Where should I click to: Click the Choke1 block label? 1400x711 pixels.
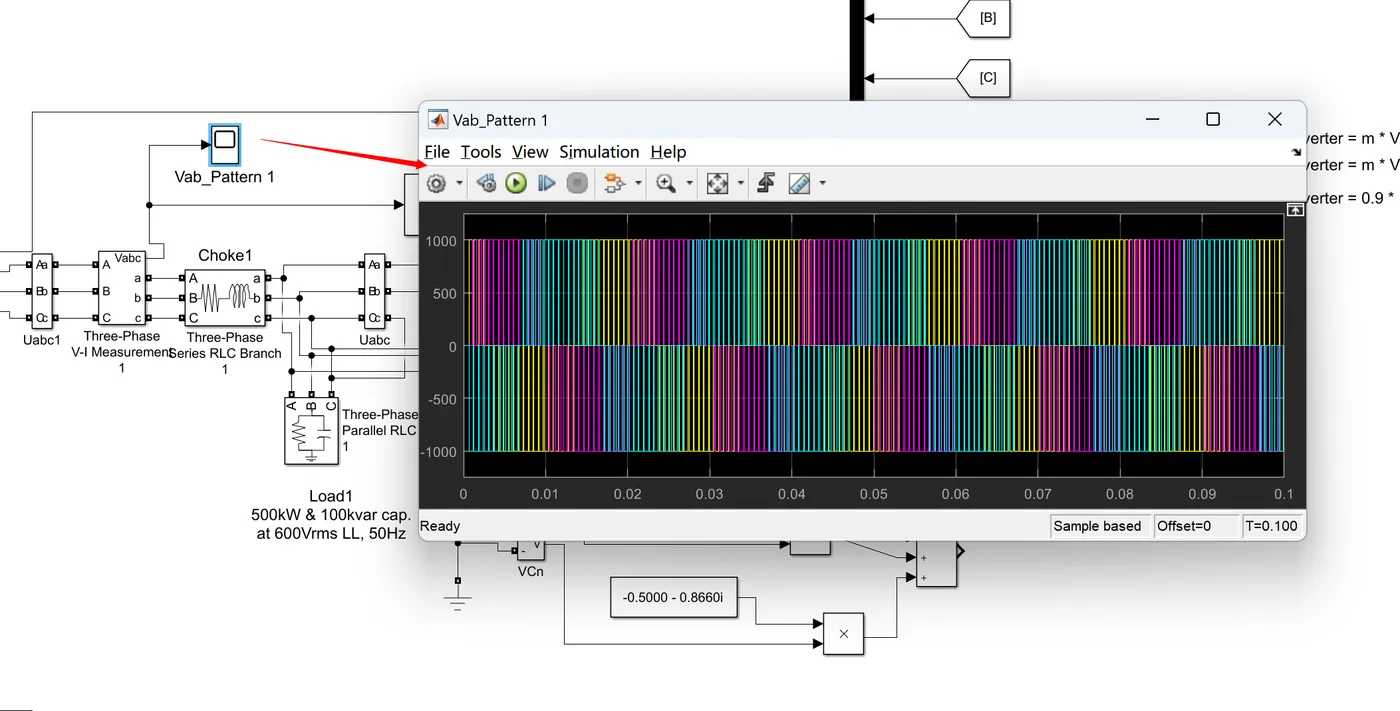[x=224, y=256]
